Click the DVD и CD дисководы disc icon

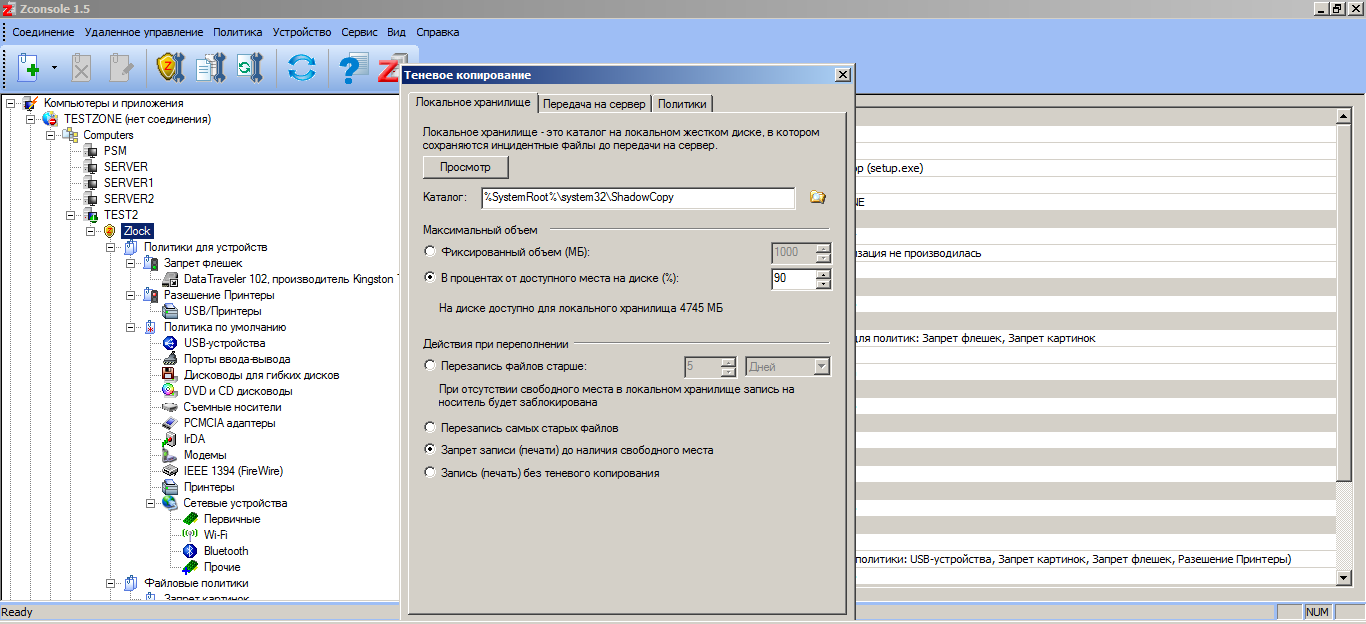170,391
